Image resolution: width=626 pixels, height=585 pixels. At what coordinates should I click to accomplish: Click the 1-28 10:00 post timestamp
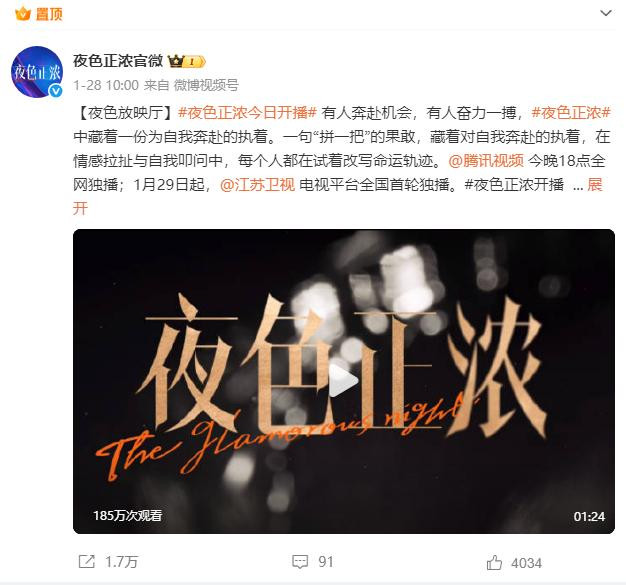pos(106,85)
